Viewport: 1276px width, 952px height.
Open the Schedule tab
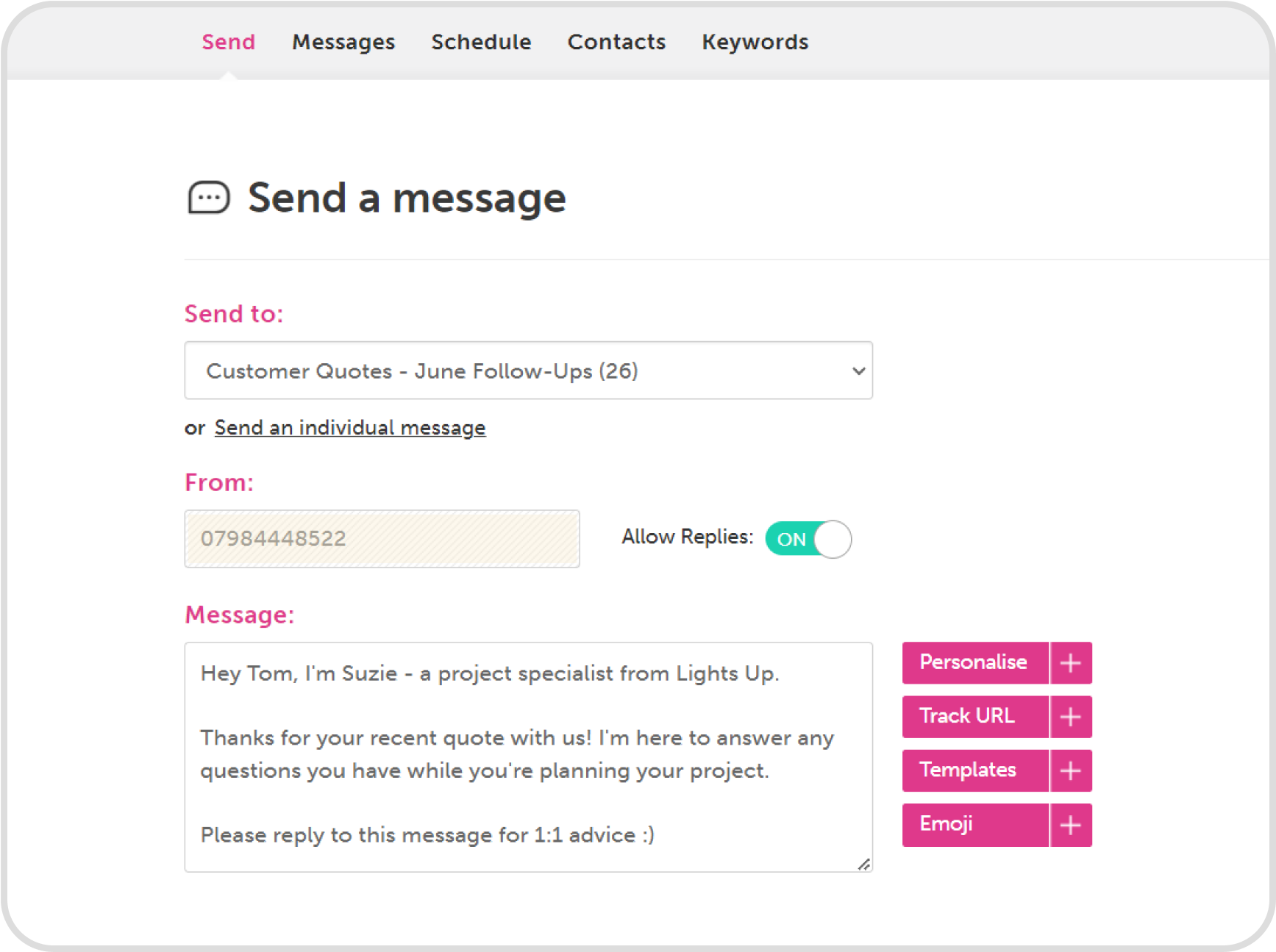tap(481, 42)
